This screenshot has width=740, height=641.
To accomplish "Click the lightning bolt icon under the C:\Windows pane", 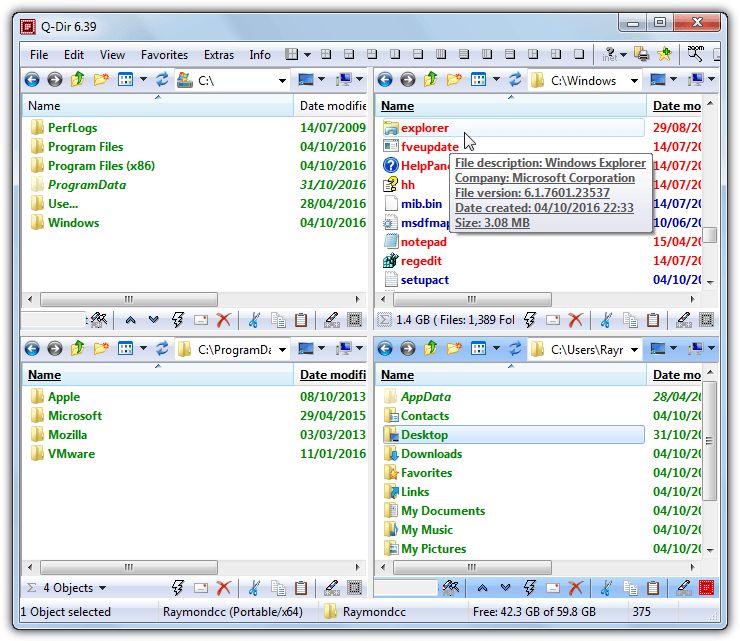I will pyautogui.click(x=530, y=320).
